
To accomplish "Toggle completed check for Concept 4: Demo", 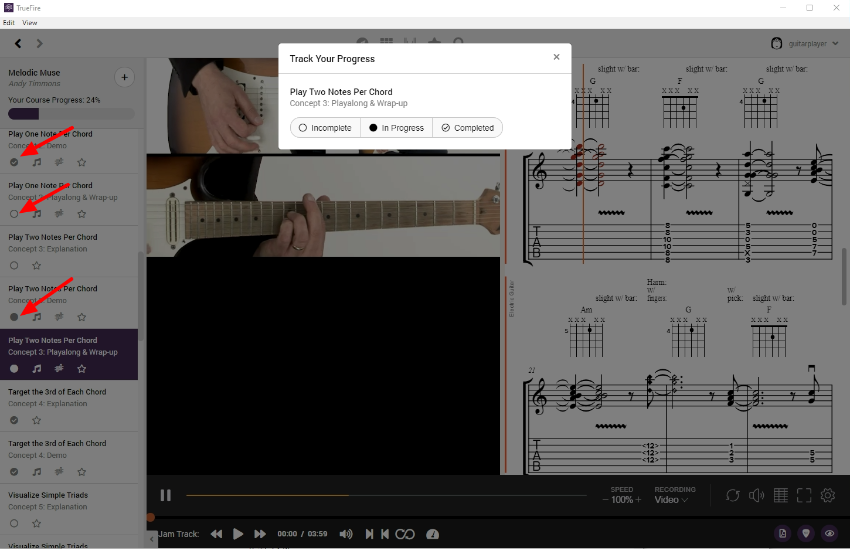I will click(x=14, y=472).
